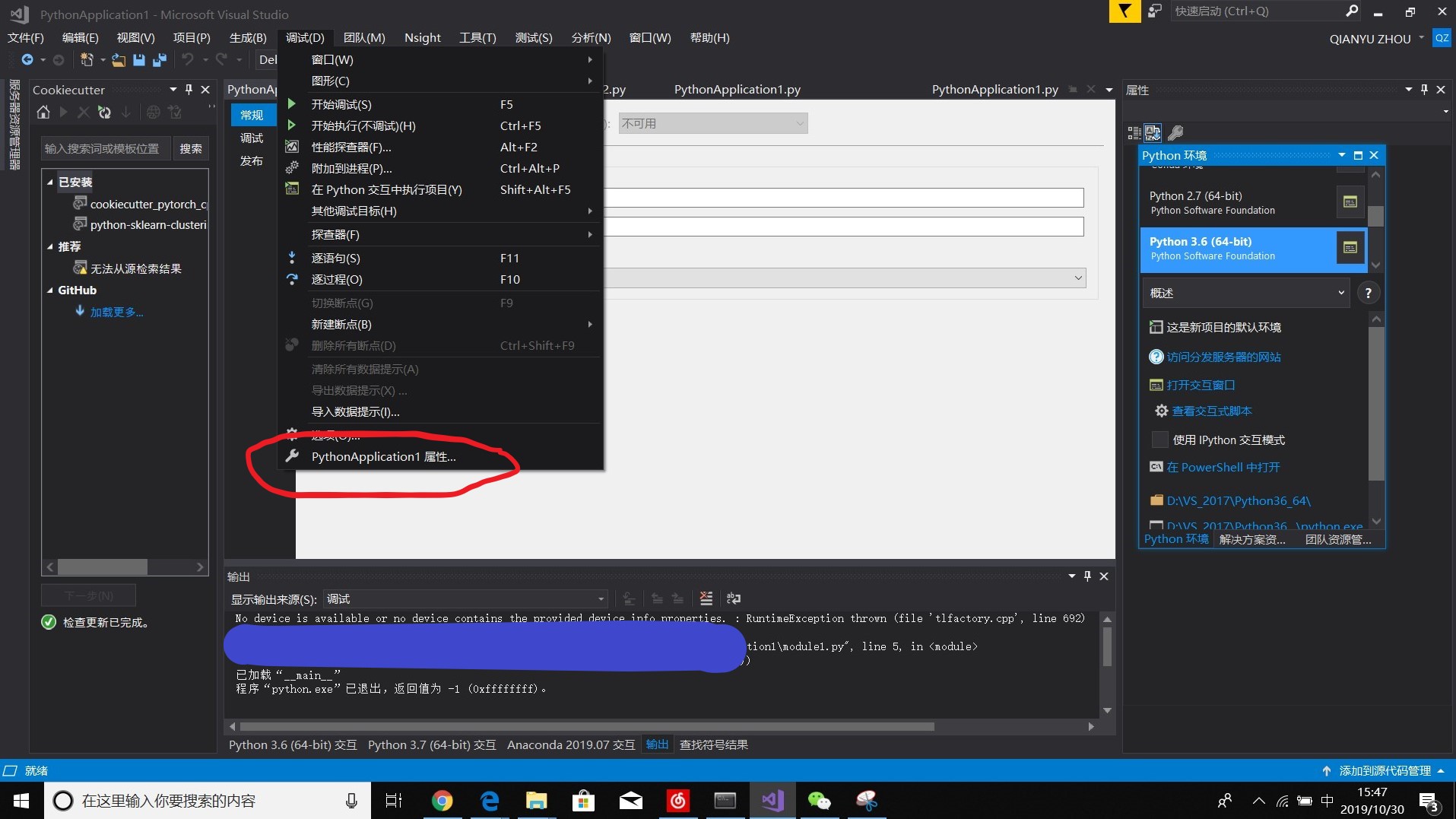This screenshot has width=1456, height=819.
Task: Open the notifications filter flag icon
Action: [1125, 11]
